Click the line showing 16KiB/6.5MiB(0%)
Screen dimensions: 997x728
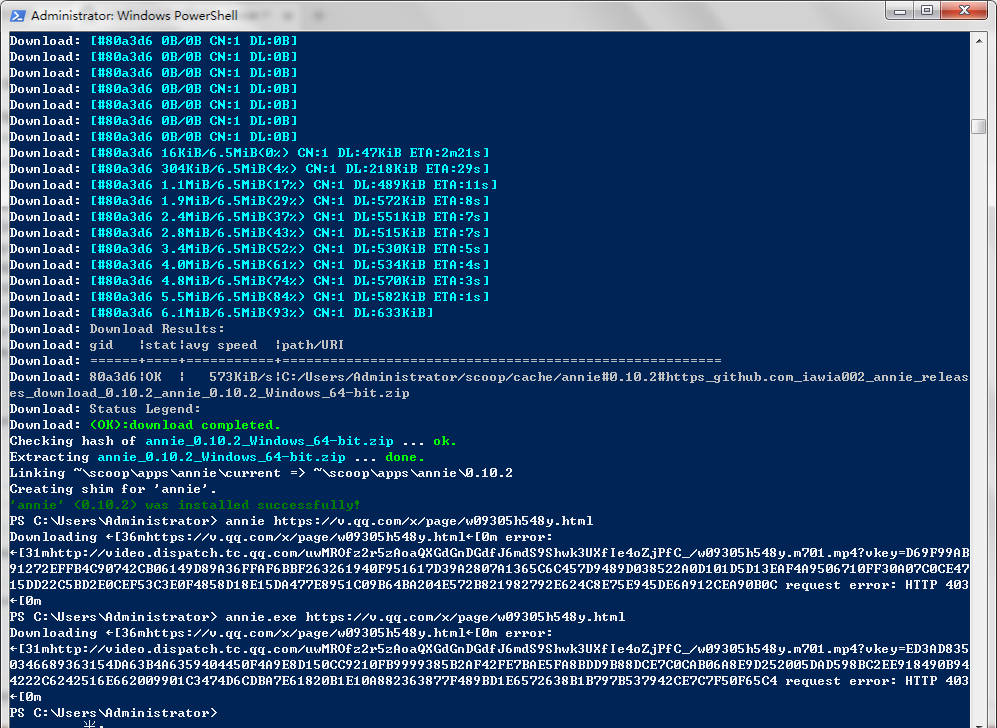249,153
